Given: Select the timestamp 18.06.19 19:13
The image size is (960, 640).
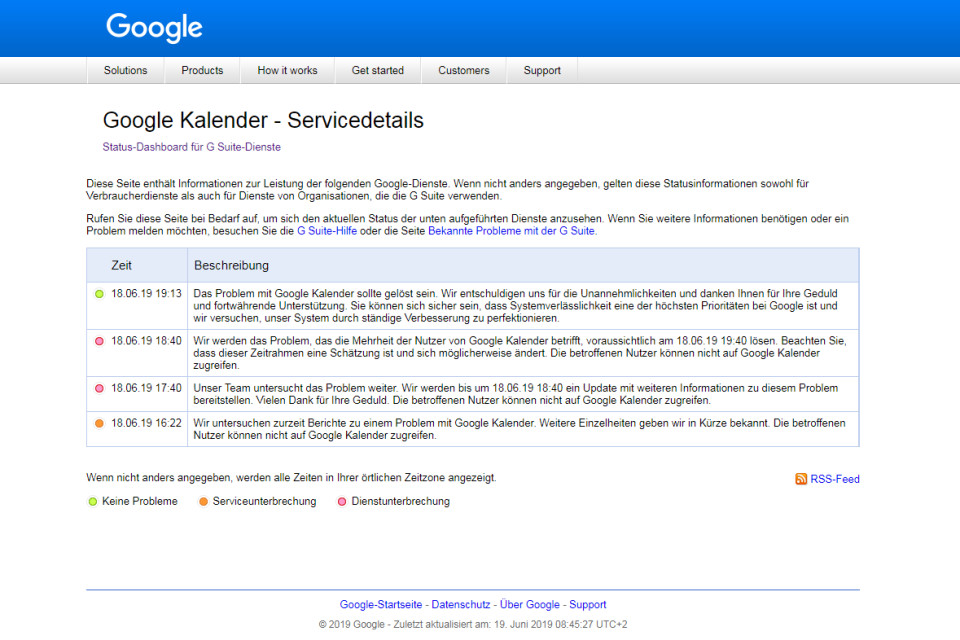Looking at the screenshot, I should pos(146,294).
